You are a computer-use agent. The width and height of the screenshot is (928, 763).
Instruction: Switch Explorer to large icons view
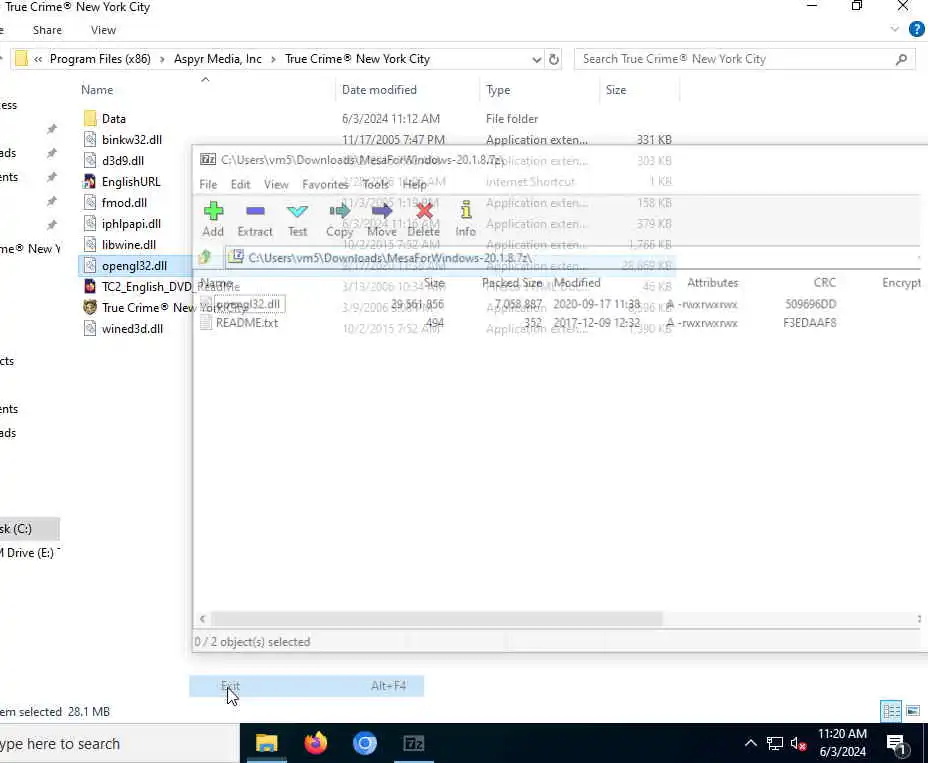click(x=913, y=710)
